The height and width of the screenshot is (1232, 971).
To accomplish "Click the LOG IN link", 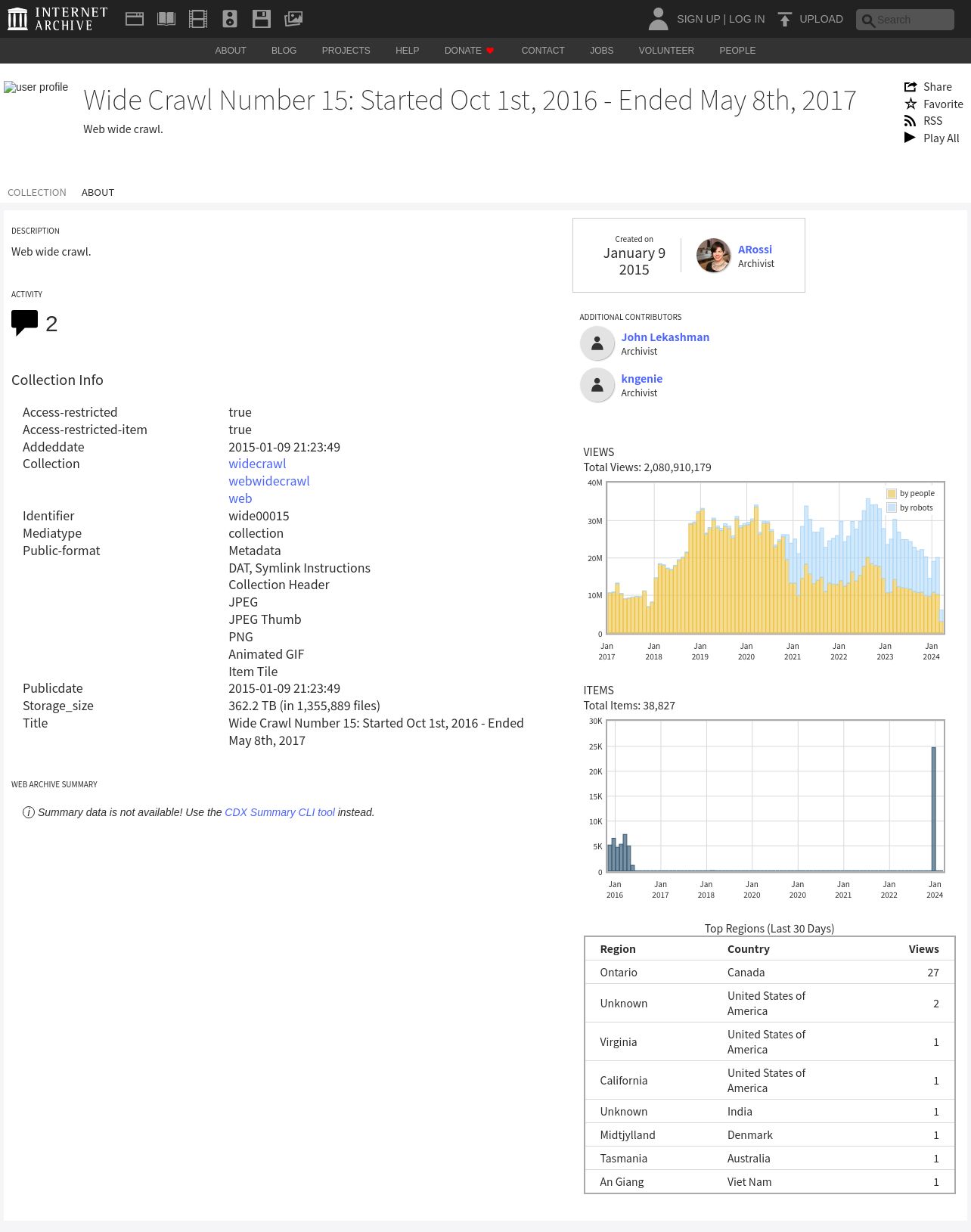I will pos(747,19).
